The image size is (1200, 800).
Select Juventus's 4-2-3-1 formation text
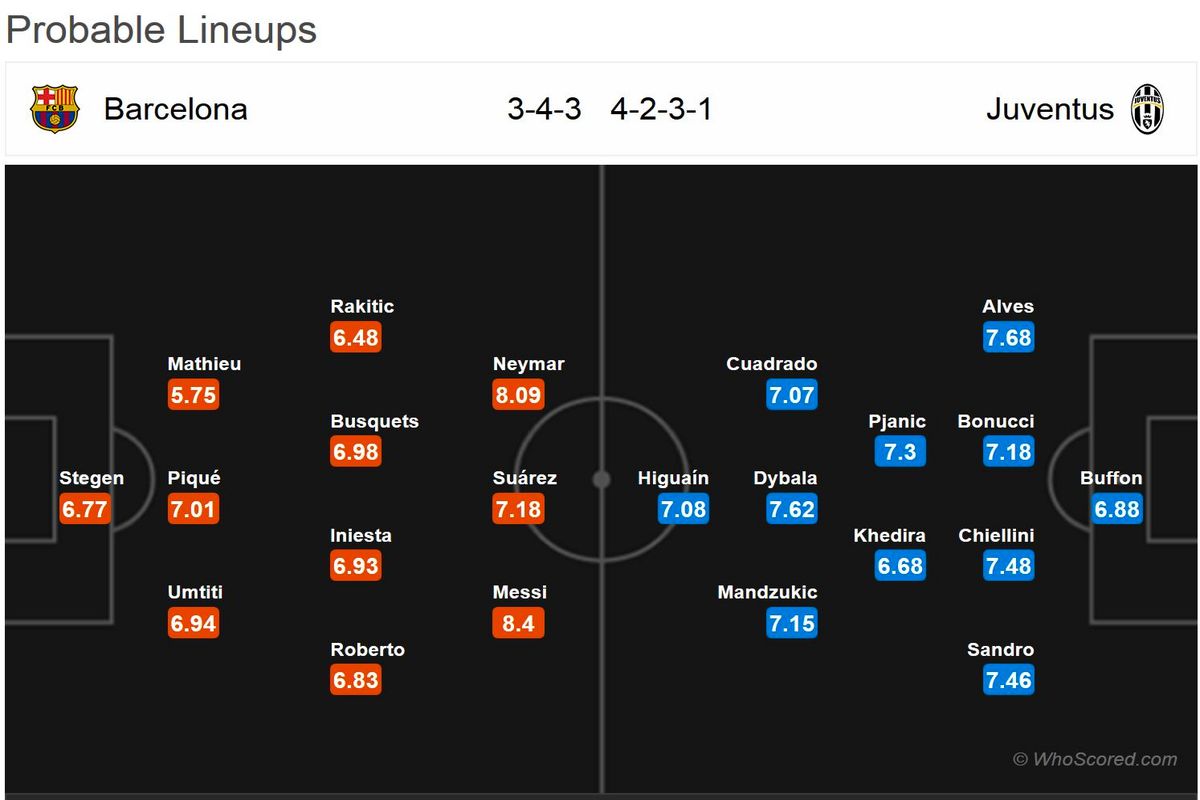coord(661,109)
